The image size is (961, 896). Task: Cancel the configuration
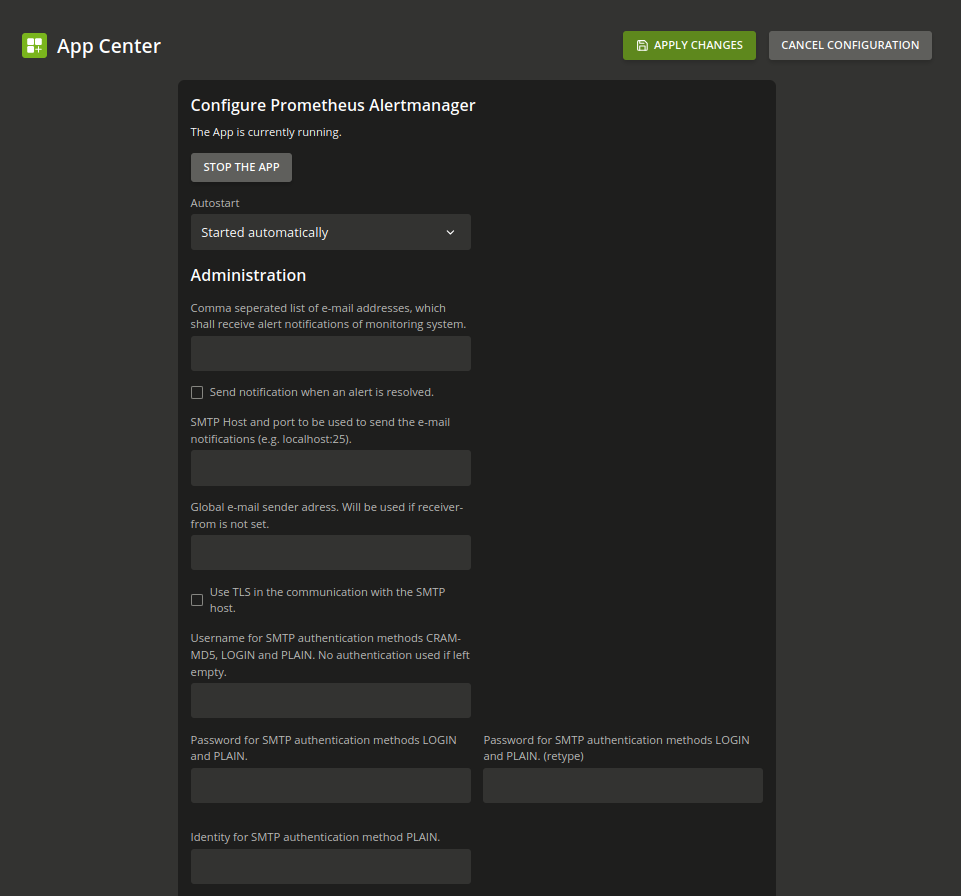point(850,45)
